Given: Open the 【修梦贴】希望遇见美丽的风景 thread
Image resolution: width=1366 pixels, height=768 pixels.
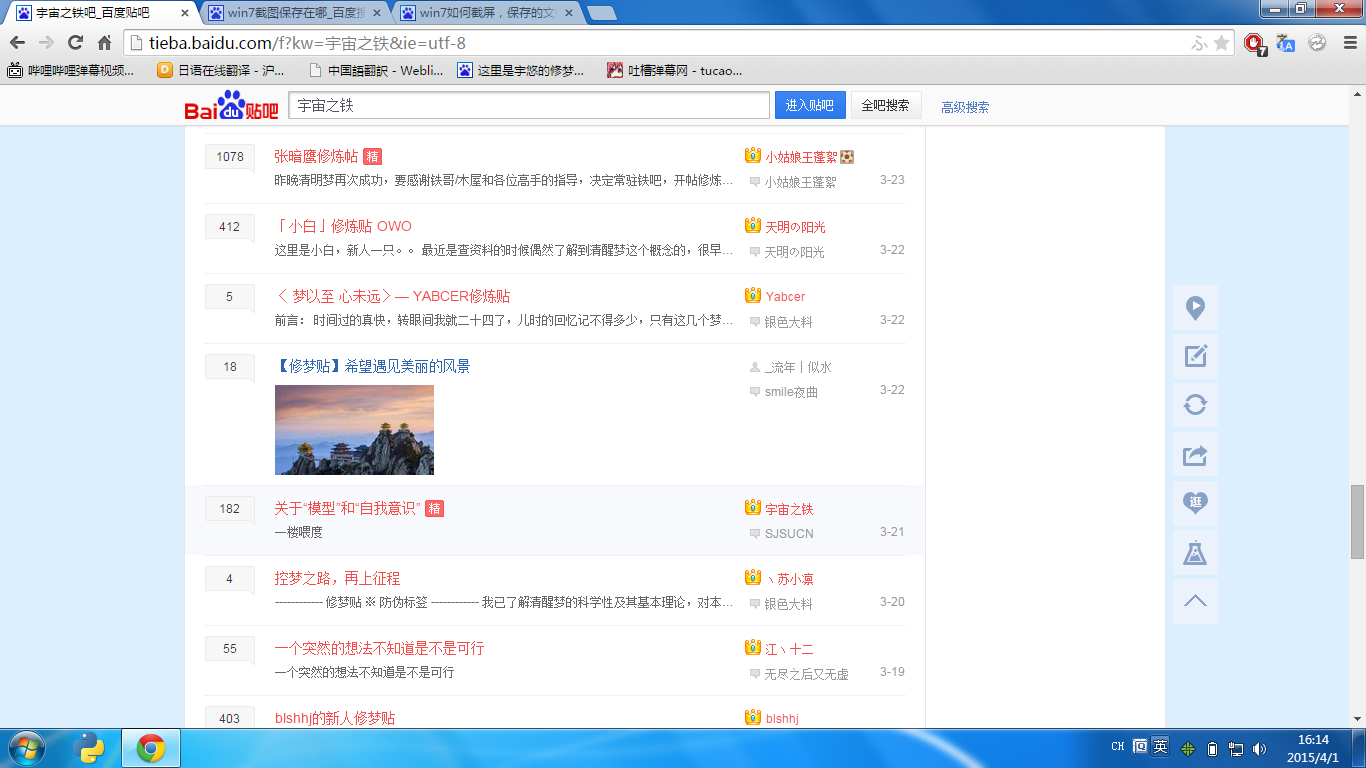Looking at the screenshot, I should pos(372,367).
